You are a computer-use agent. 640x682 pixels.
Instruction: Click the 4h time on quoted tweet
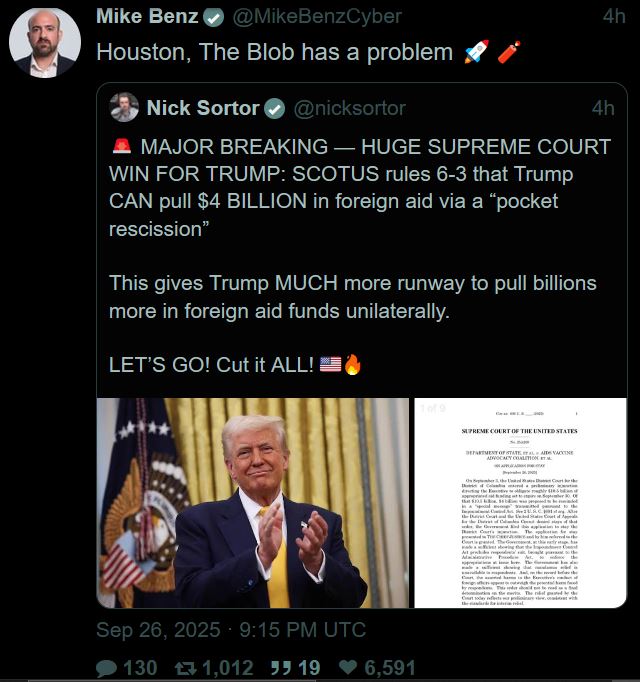coord(603,108)
